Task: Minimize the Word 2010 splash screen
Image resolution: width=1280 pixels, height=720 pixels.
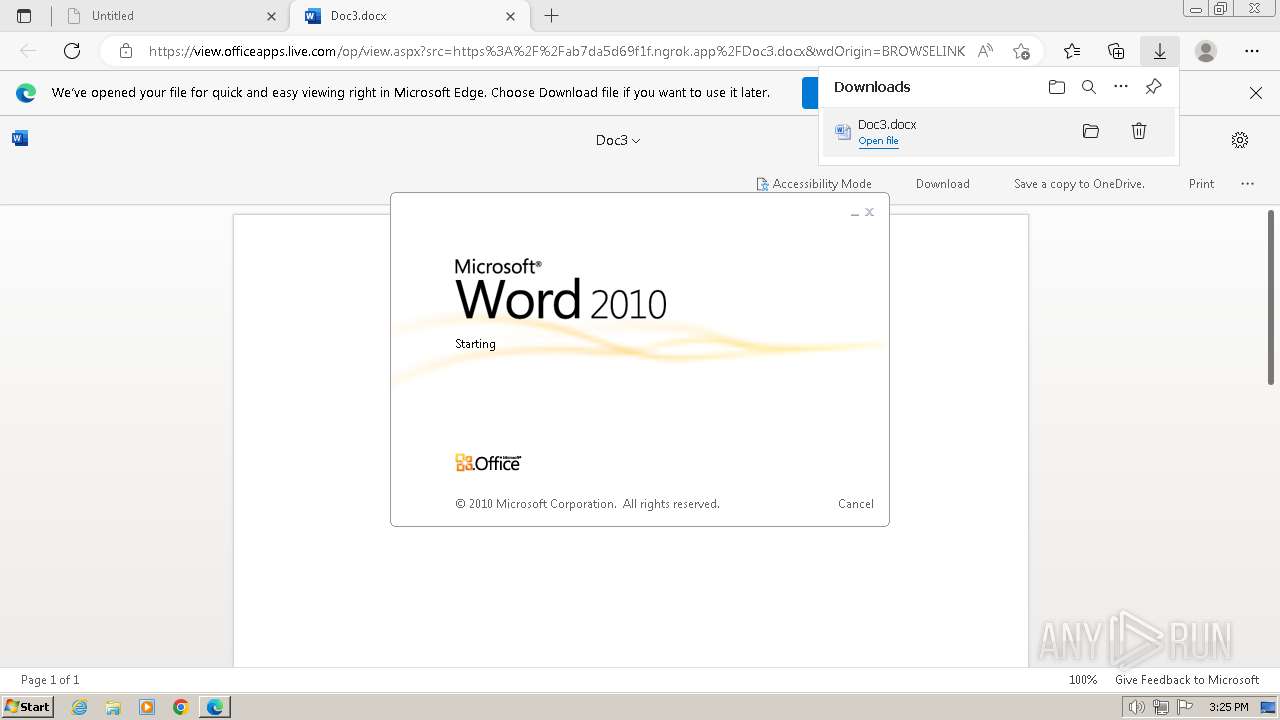Action: (855, 213)
